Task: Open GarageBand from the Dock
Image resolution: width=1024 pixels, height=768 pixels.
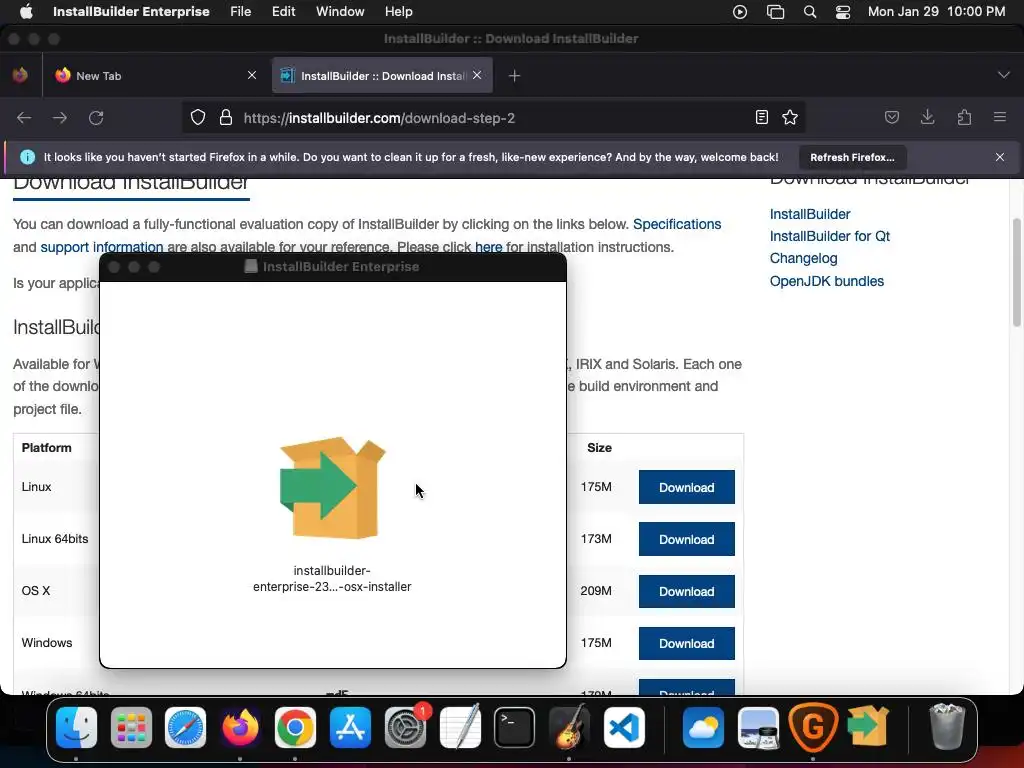Action: 569,728
